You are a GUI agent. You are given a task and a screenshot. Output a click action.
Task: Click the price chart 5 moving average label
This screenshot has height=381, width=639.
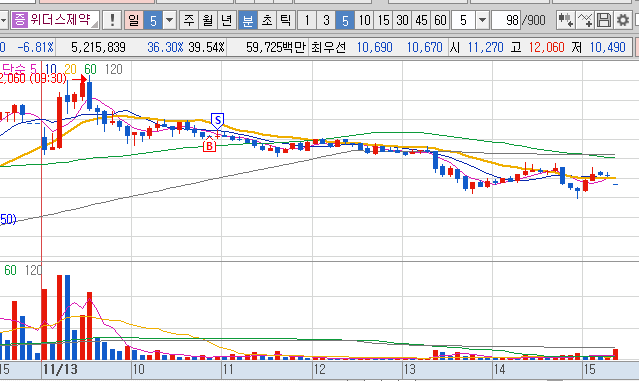click(33, 69)
